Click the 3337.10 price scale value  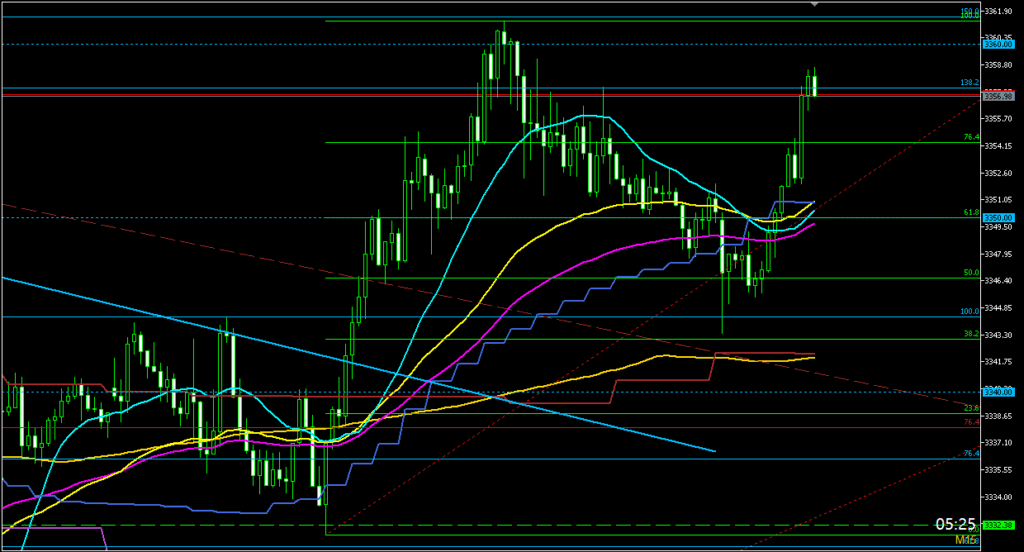[999, 443]
